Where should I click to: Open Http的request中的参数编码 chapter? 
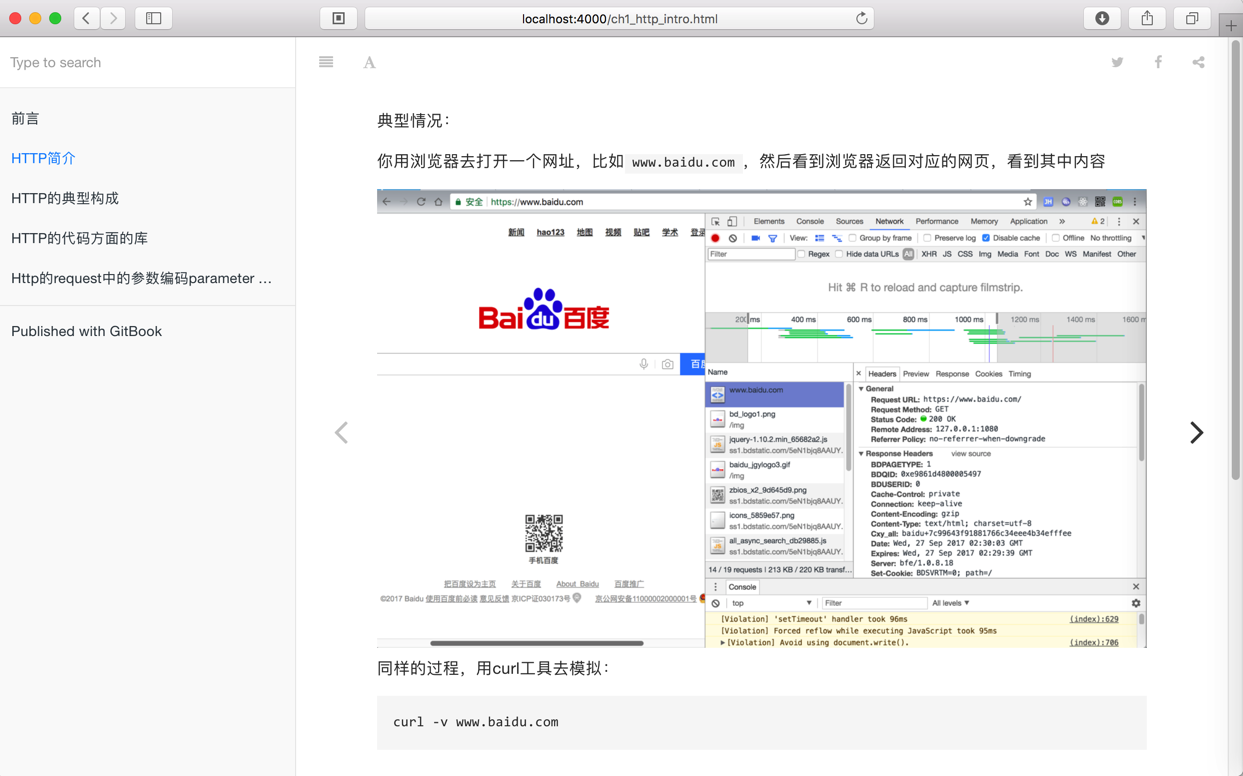coord(147,278)
